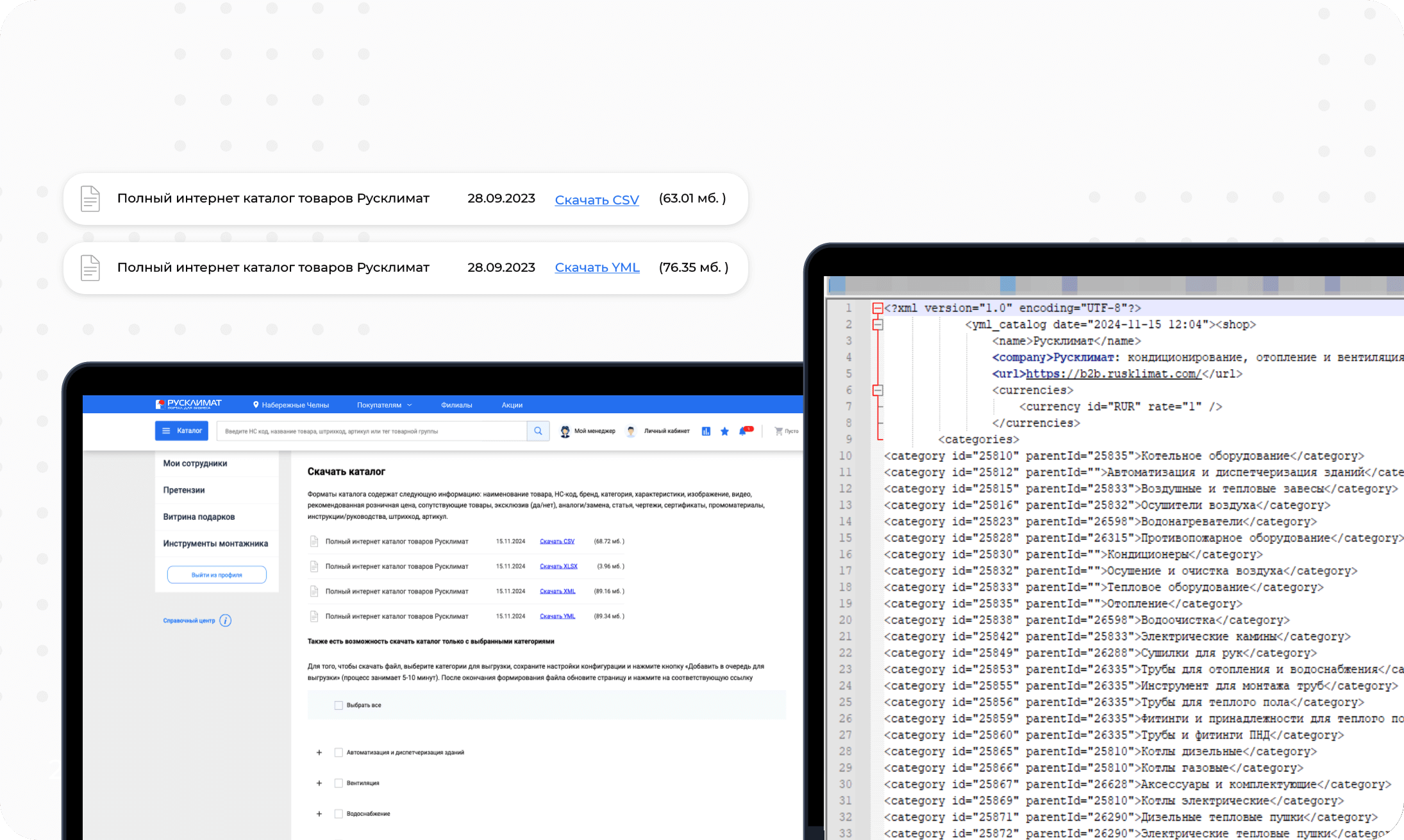
Task: Click the Кондиционеры category line 16 in XML
Action: point(1073,555)
